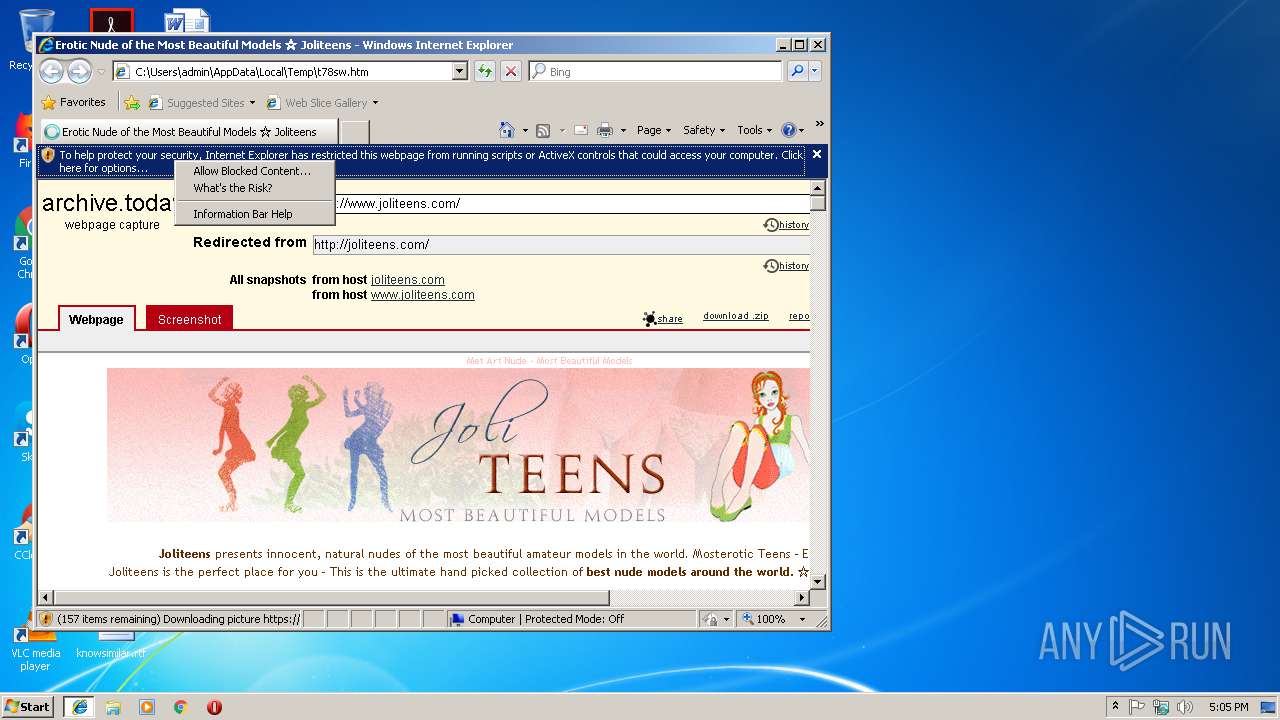Click the vertical scrollbar up arrow
Screen dimensions: 1280x720
(x=818, y=188)
